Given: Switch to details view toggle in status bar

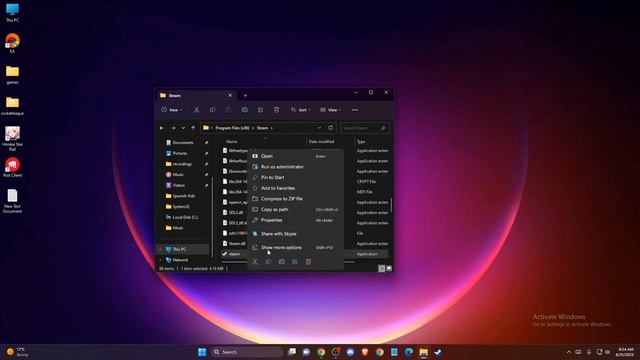Looking at the screenshot, I should 381,269.
